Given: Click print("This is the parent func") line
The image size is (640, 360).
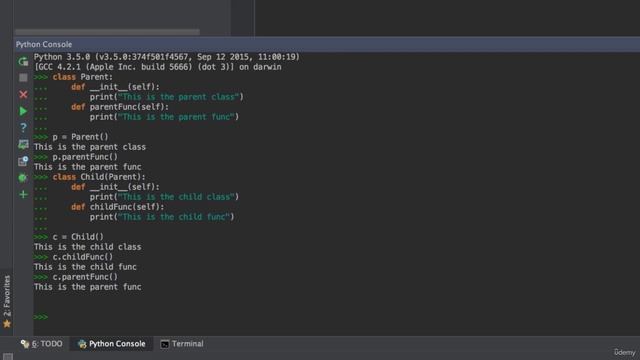Looking at the screenshot, I should (x=164, y=117).
